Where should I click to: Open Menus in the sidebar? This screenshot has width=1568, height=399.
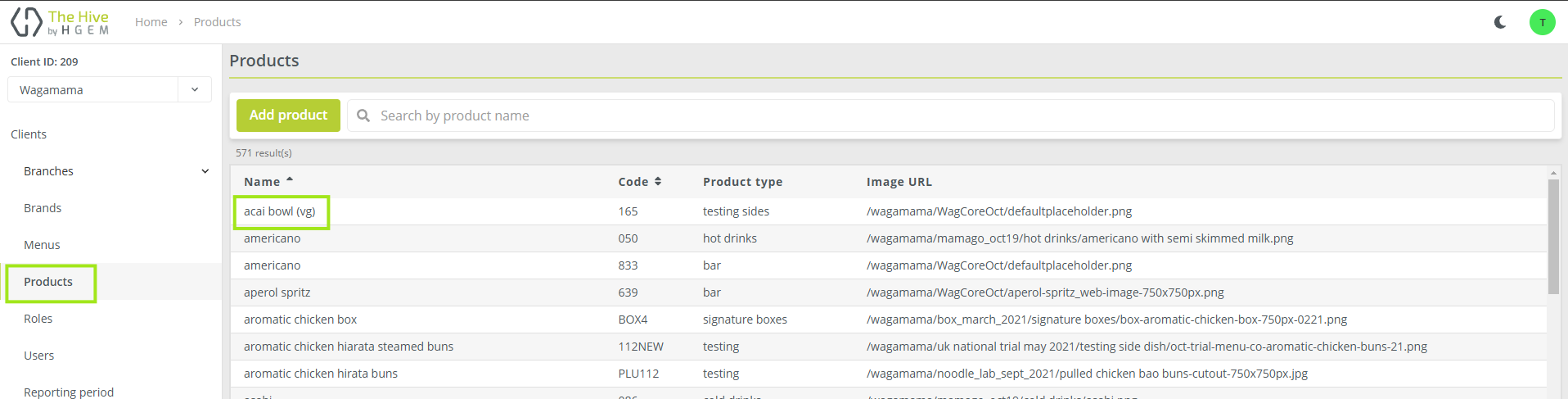point(42,245)
